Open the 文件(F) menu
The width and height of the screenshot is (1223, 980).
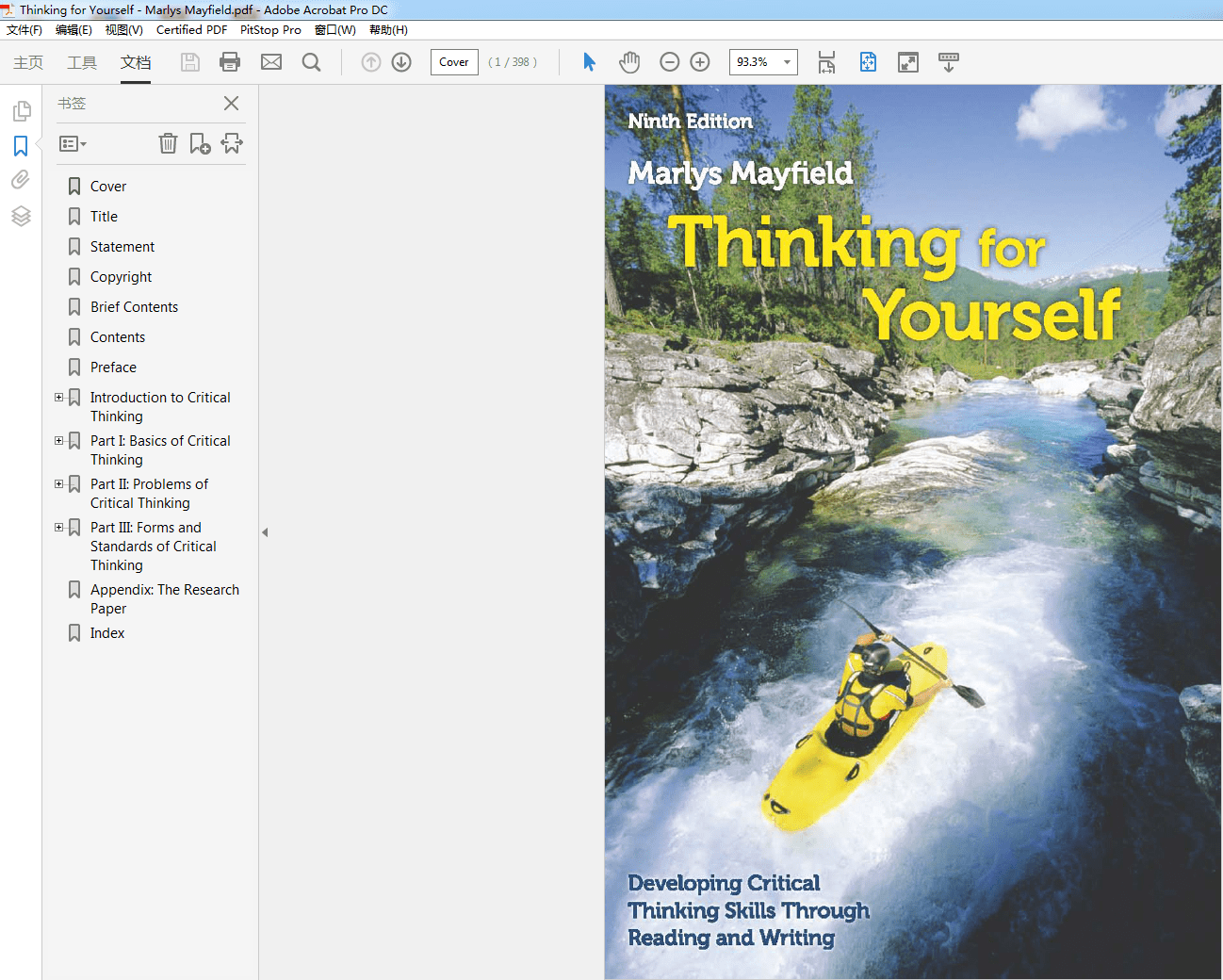[24, 30]
